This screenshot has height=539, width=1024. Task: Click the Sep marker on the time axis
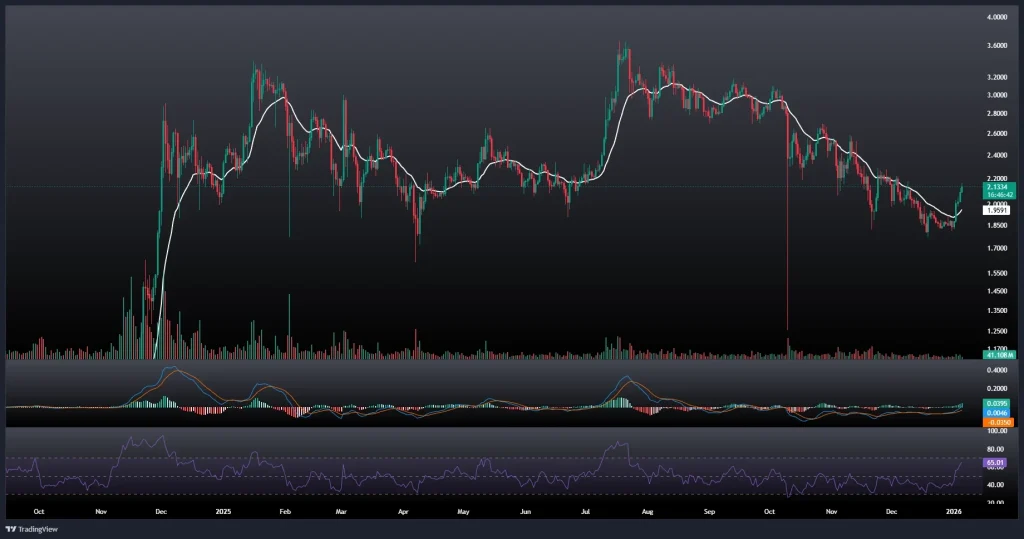(x=709, y=510)
